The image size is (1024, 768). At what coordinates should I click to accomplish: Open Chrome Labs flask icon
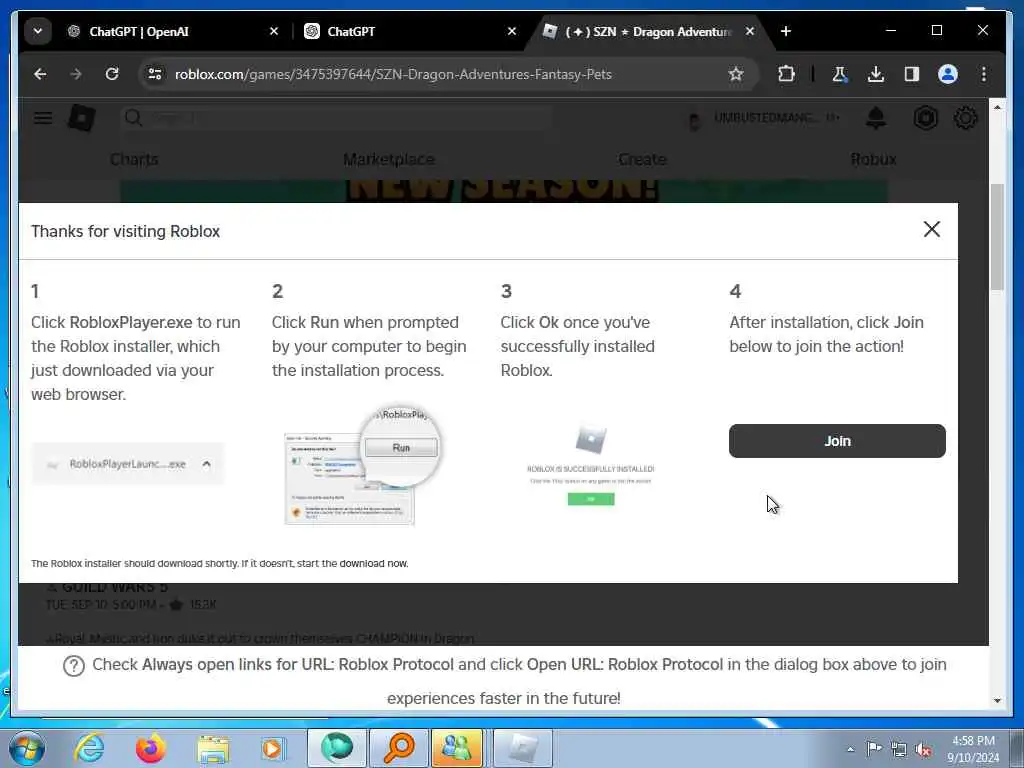[840, 74]
